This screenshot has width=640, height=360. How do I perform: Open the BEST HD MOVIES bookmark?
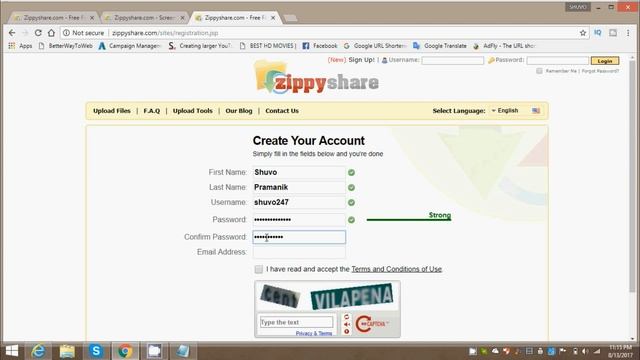click(x=268, y=46)
